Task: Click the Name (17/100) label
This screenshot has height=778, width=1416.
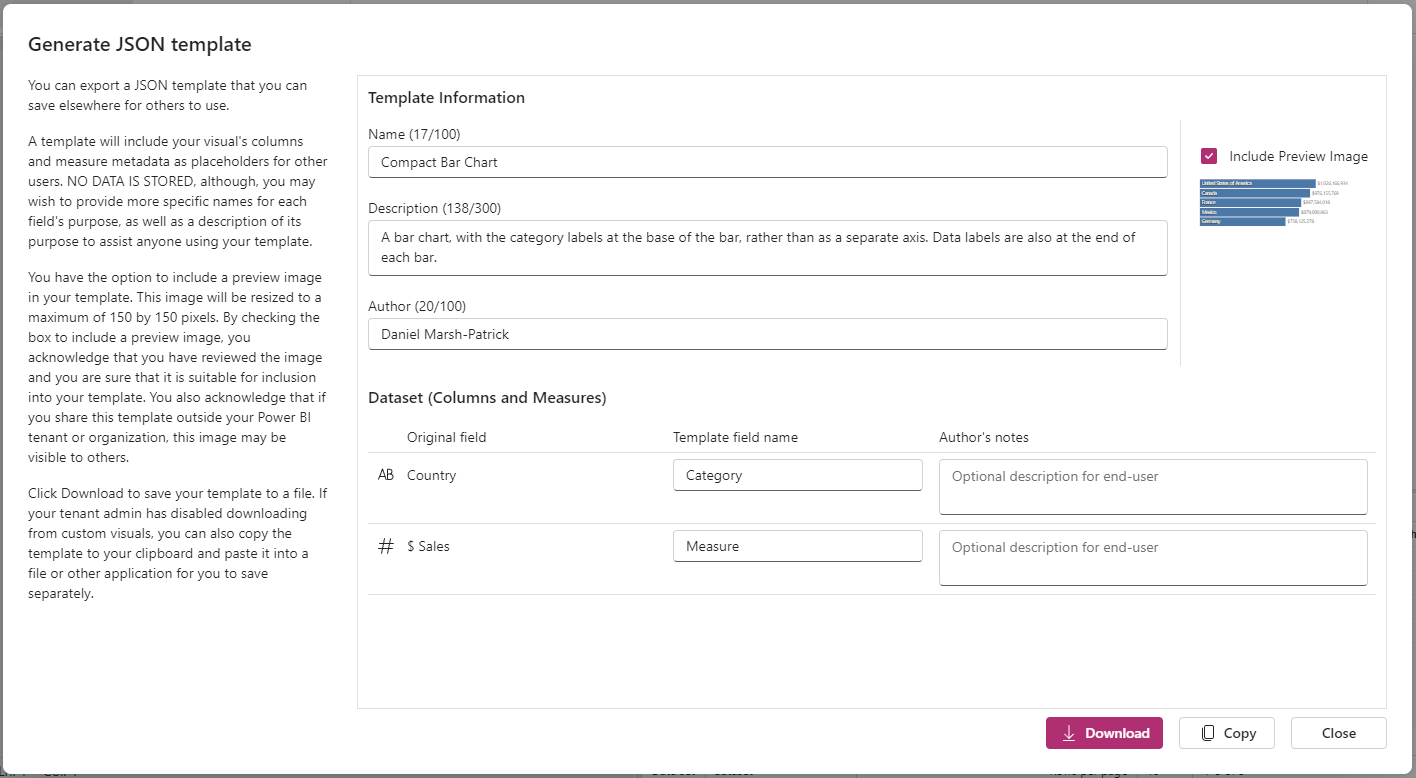Action: [414, 134]
